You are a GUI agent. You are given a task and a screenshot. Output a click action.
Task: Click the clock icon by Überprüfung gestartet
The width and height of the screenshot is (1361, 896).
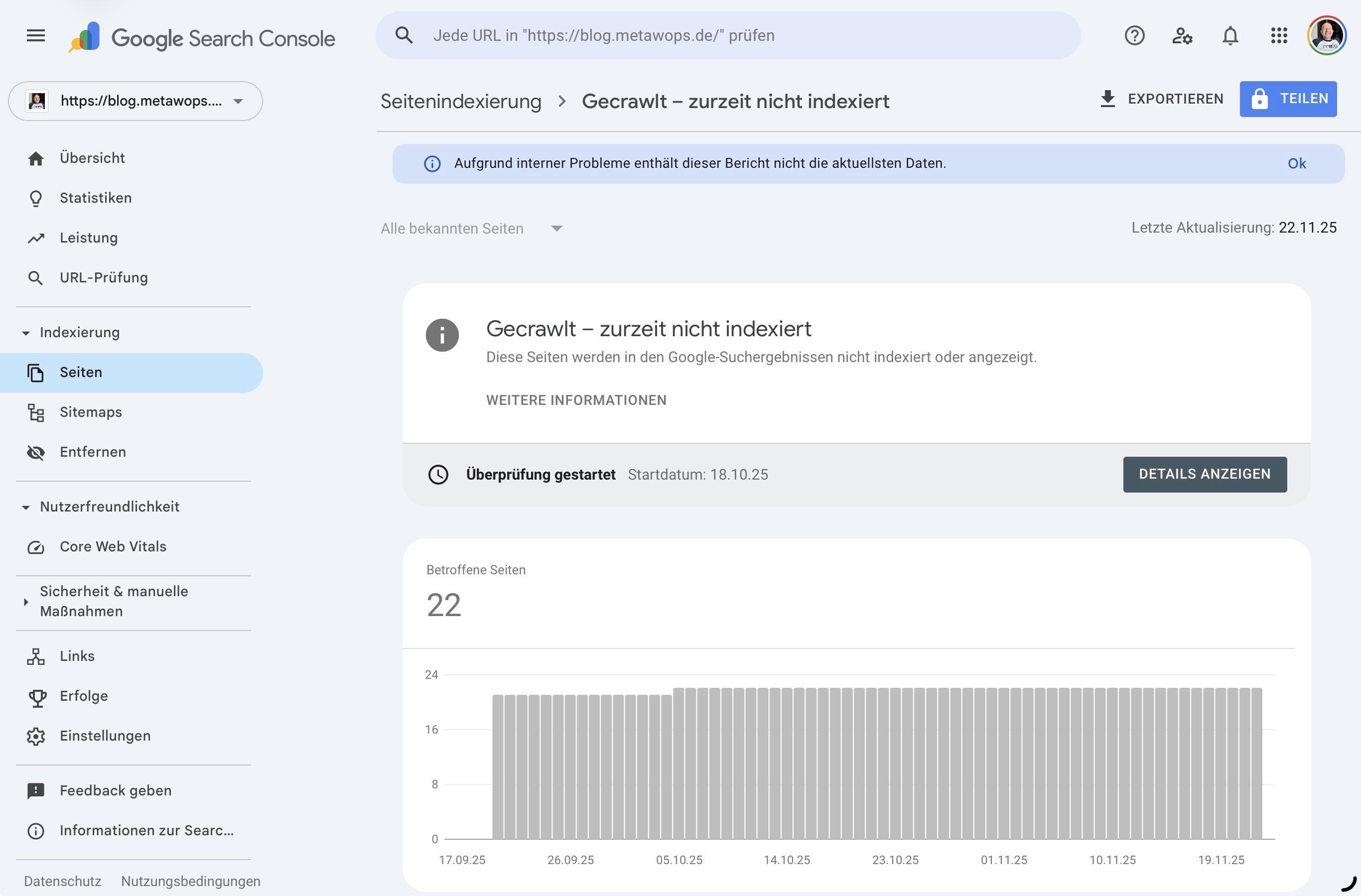tap(438, 475)
